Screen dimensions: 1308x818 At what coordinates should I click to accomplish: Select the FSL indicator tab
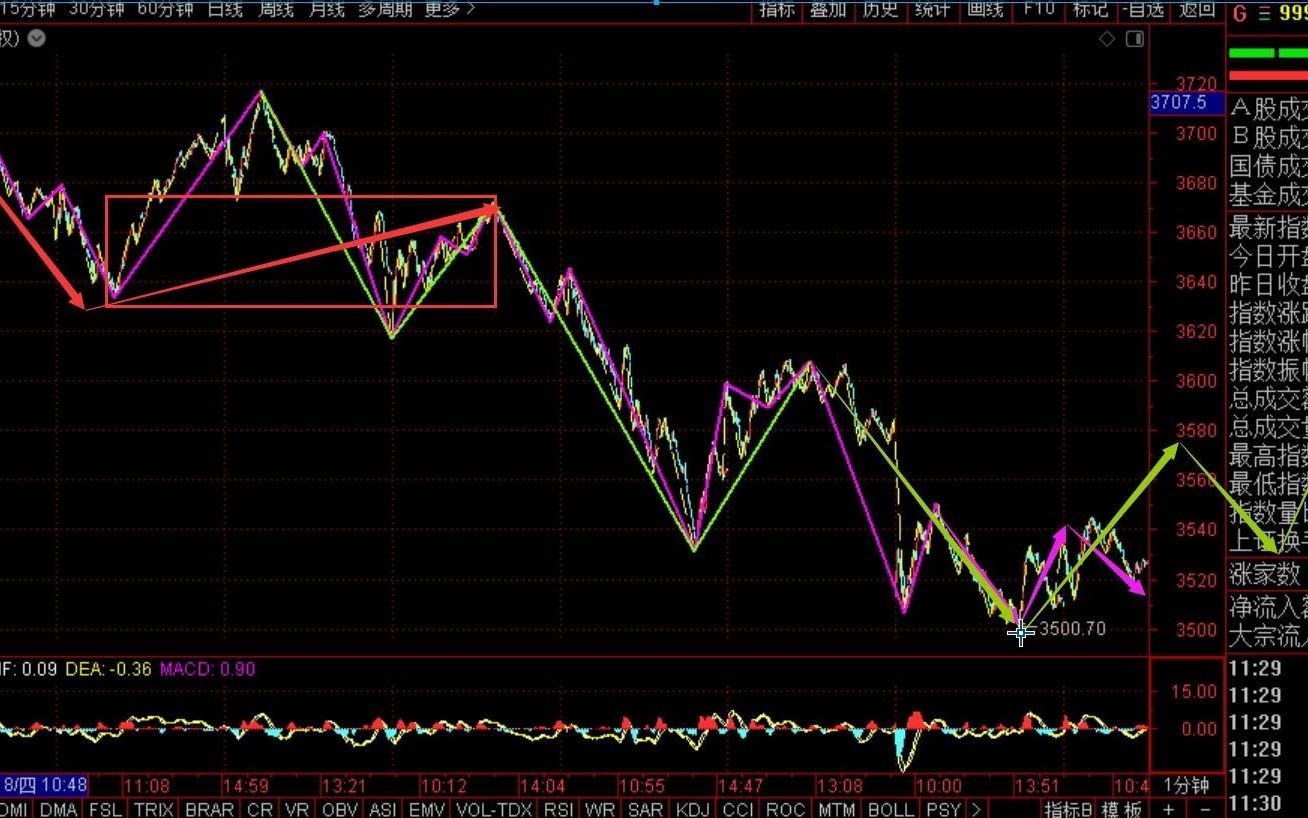(108, 809)
